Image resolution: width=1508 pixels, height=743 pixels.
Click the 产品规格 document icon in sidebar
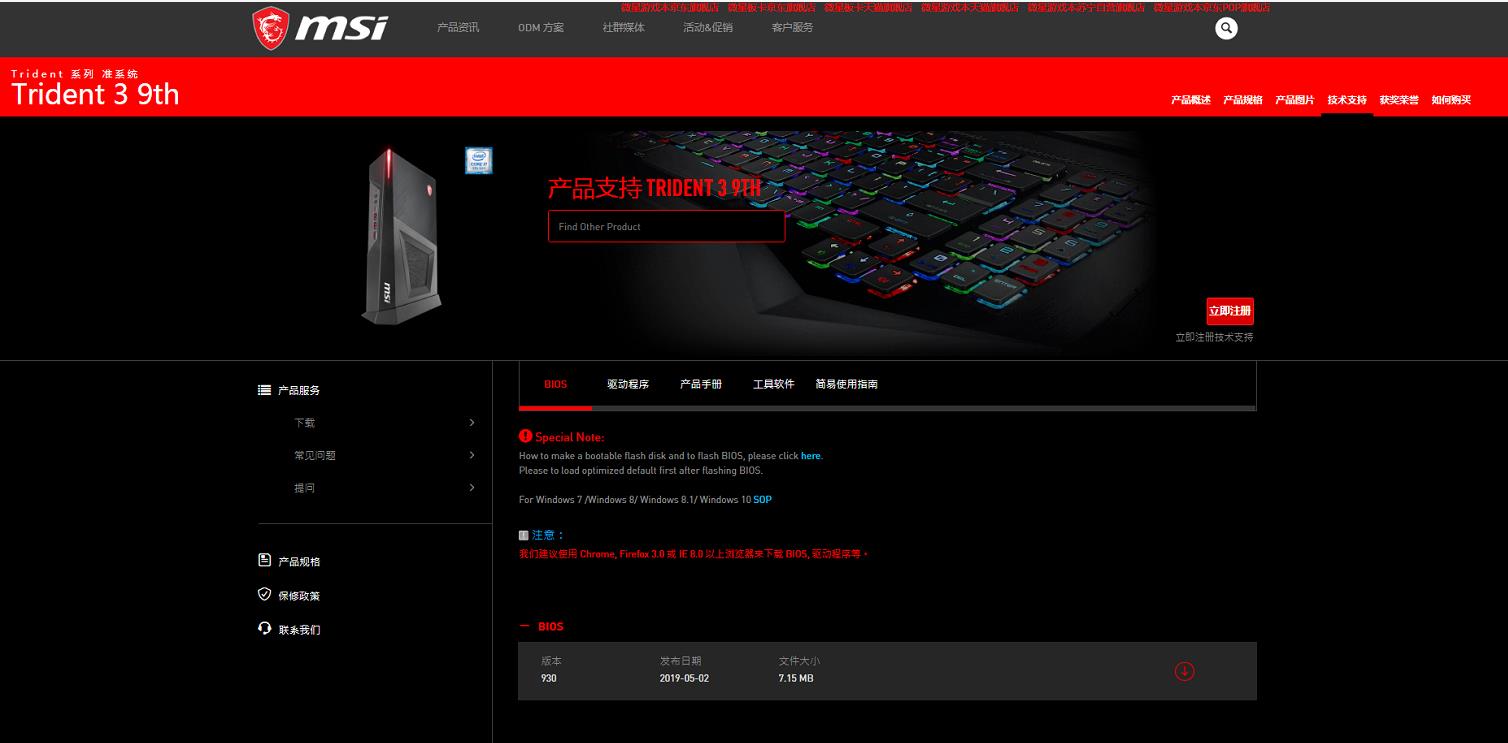click(x=264, y=560)
